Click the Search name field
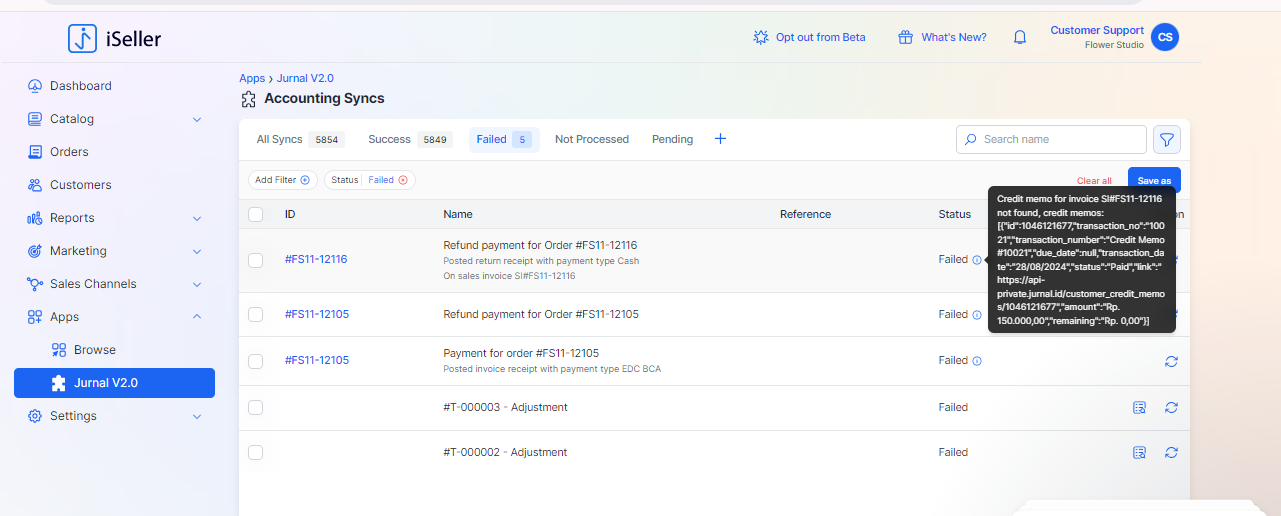Viewport: 1281px width, 516px height. (1051, 139)
